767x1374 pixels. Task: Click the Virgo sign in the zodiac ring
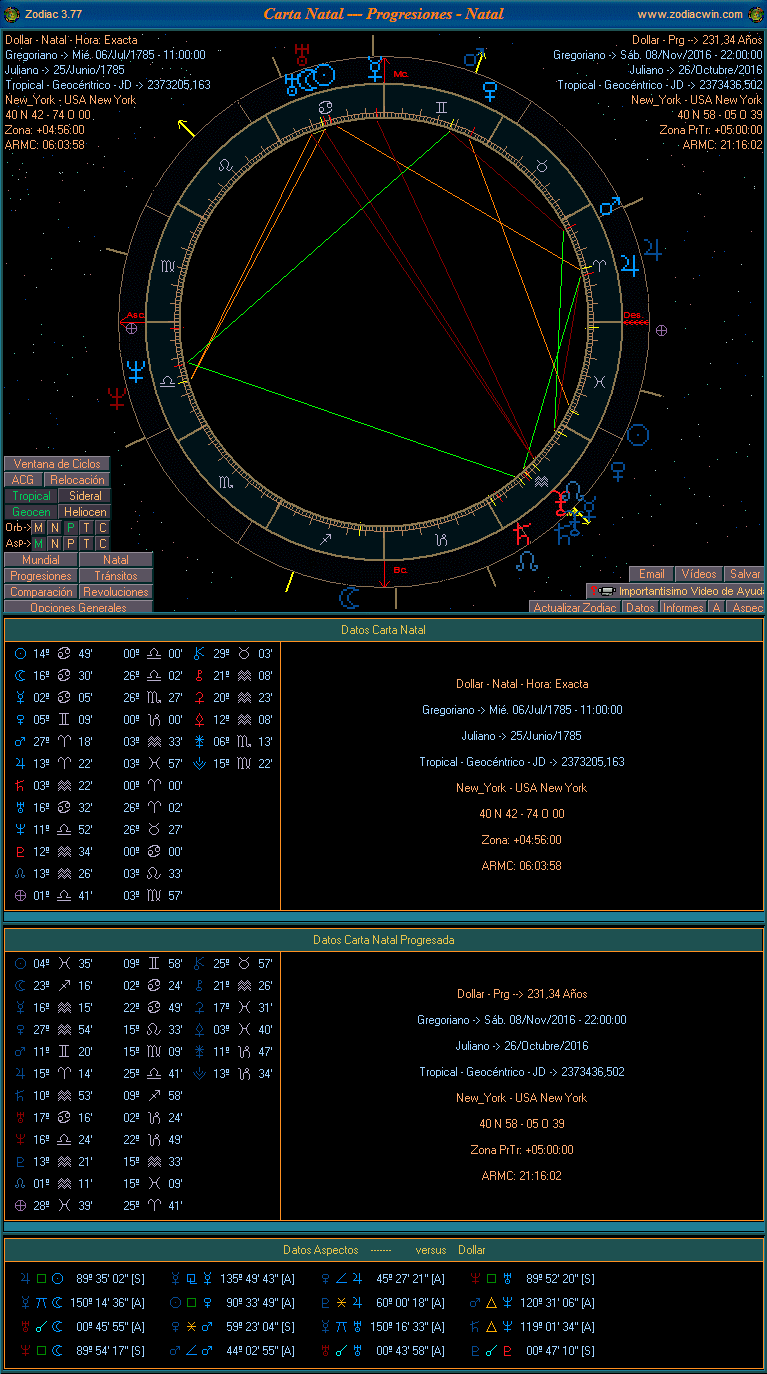pyautogui.click(x=170, y=266)
